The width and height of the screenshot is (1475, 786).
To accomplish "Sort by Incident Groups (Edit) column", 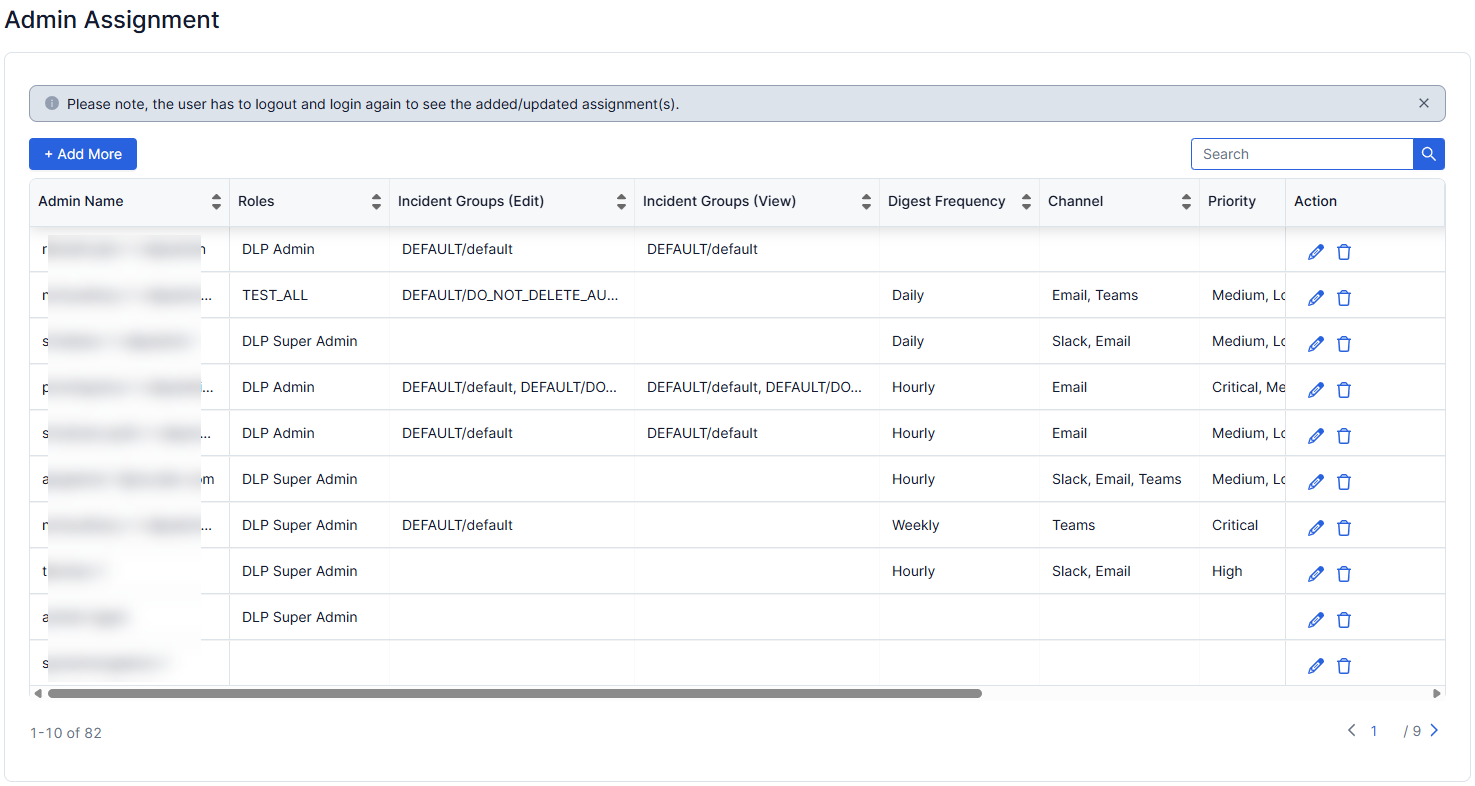I will click(621, 202).
